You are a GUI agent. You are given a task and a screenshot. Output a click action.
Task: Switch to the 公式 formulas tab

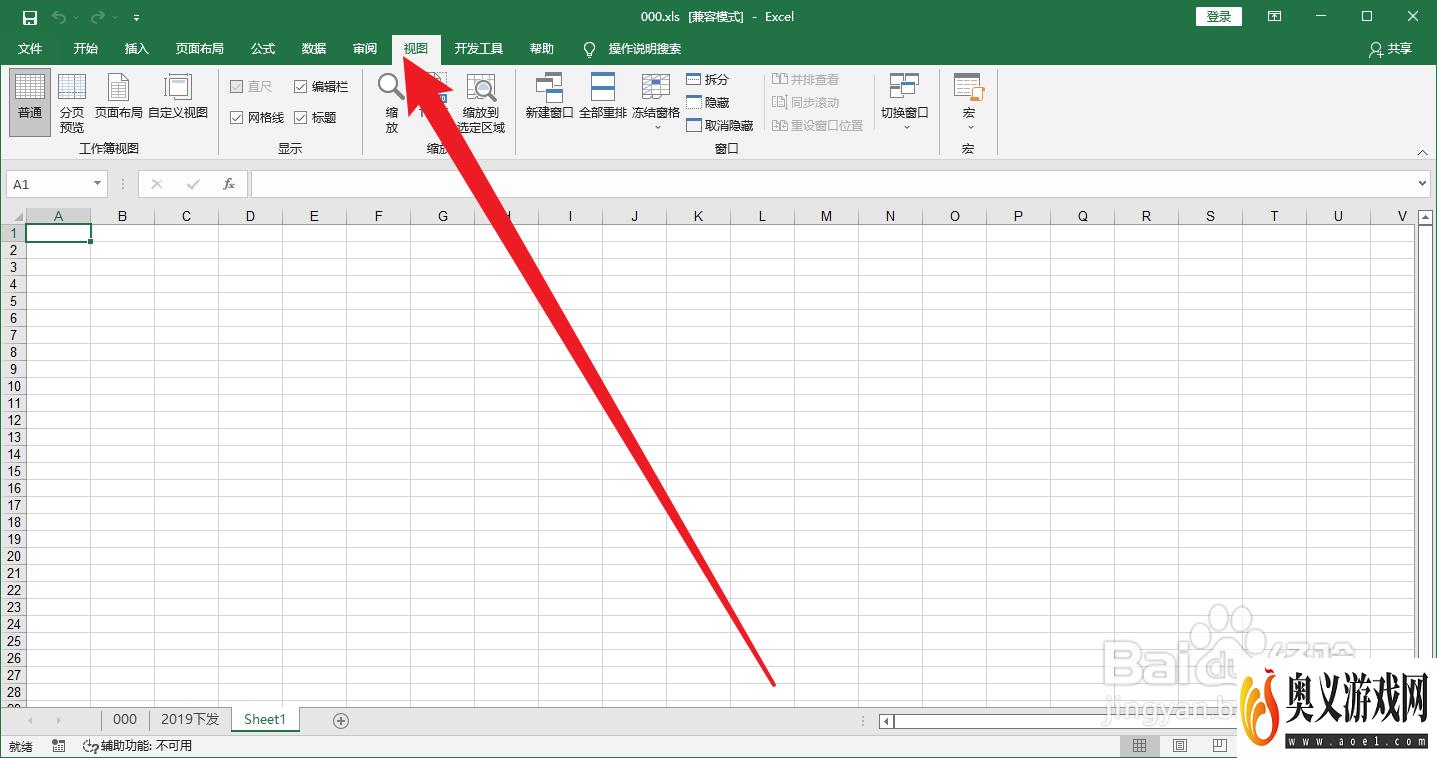263,49
